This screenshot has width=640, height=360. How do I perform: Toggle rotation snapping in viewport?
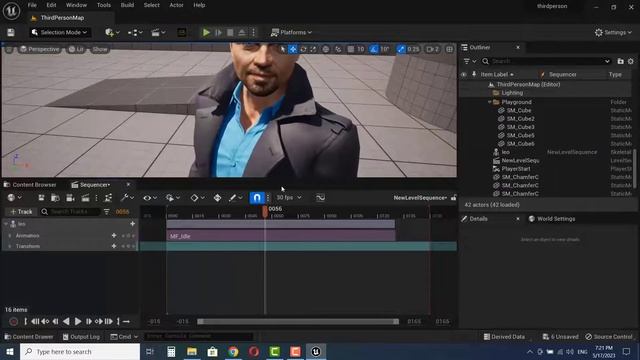[374, 49]
